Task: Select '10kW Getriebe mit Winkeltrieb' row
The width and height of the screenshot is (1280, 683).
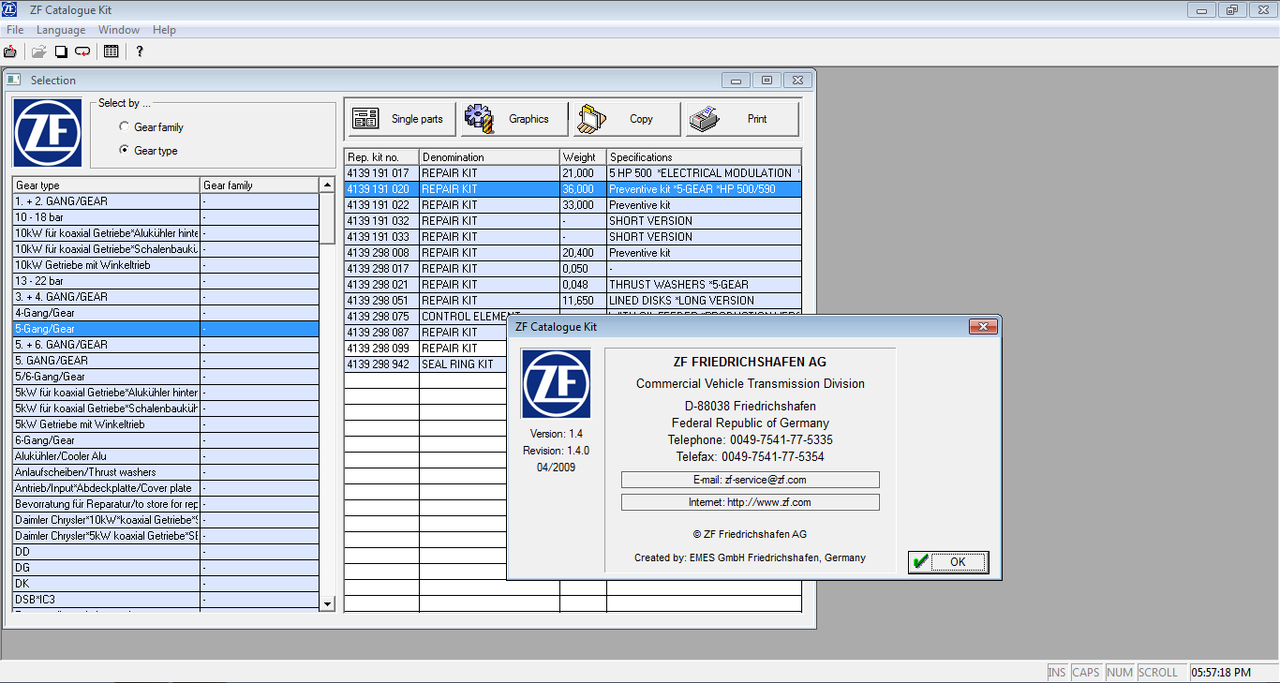Action: (166, 265)
